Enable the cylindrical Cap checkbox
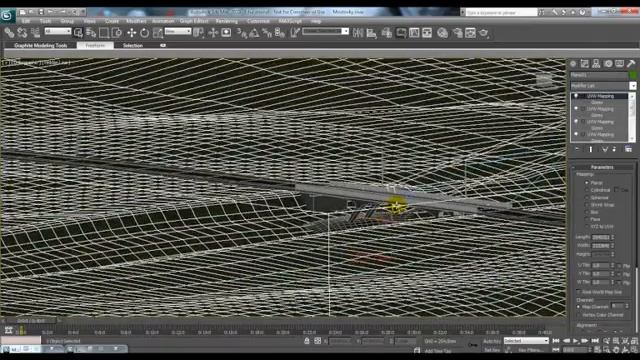This screenshot has width=640, height=360. (616, 190)
